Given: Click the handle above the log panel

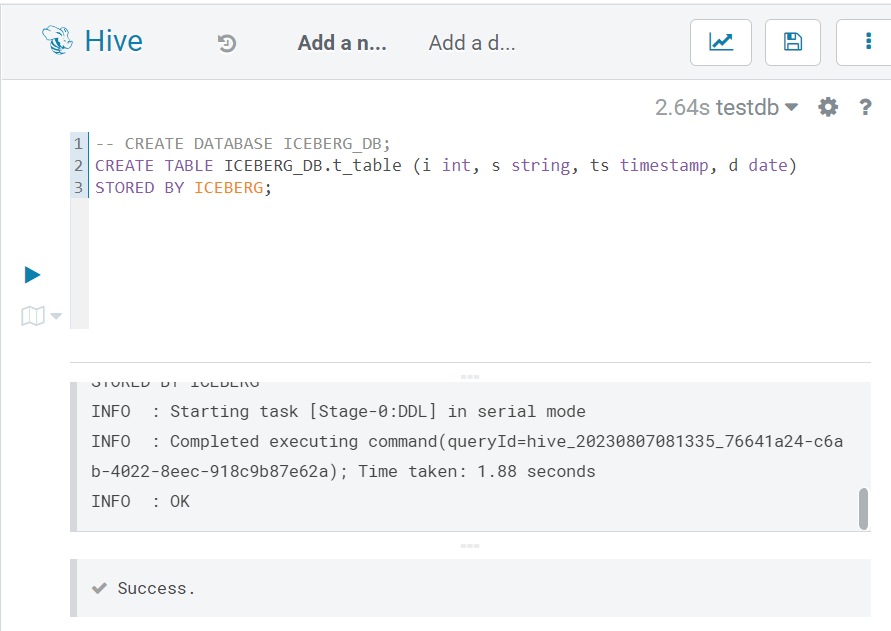Looking at the screenshot, I should [x=470, y=377].
